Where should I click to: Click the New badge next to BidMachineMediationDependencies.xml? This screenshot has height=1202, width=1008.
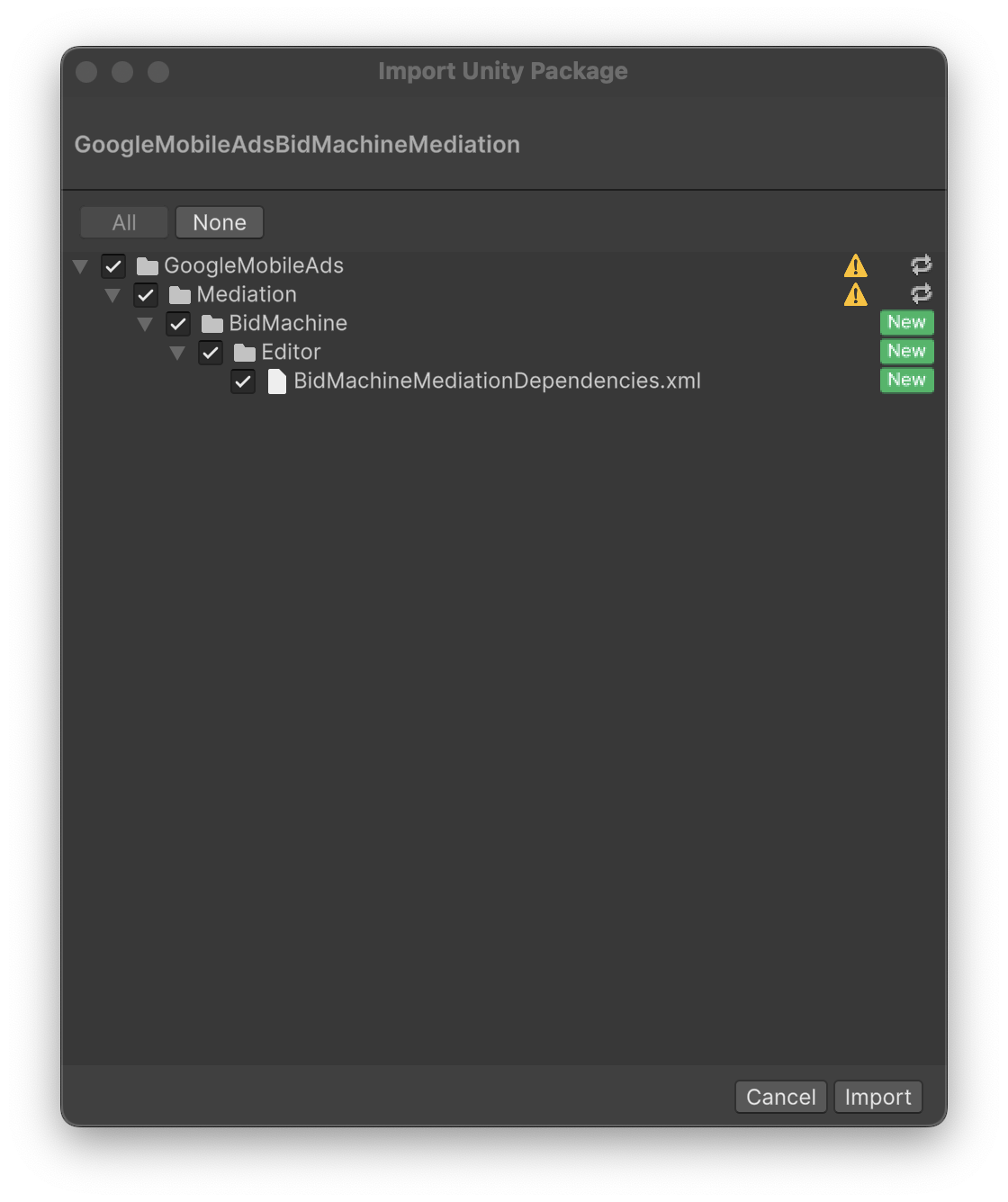(906, 380)
